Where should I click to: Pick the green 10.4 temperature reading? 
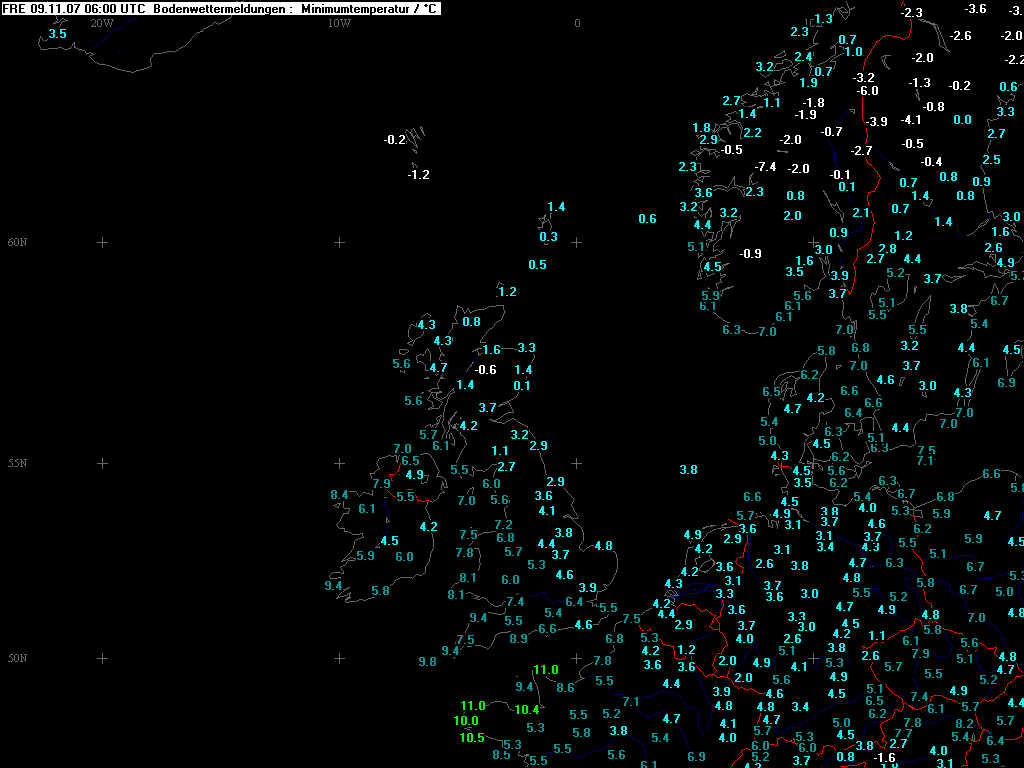[527, 710]
